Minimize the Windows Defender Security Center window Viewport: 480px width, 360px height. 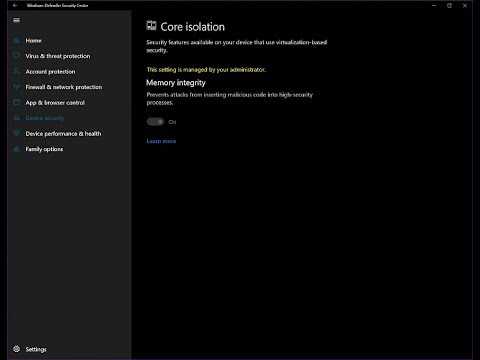[x=434, y=5]
